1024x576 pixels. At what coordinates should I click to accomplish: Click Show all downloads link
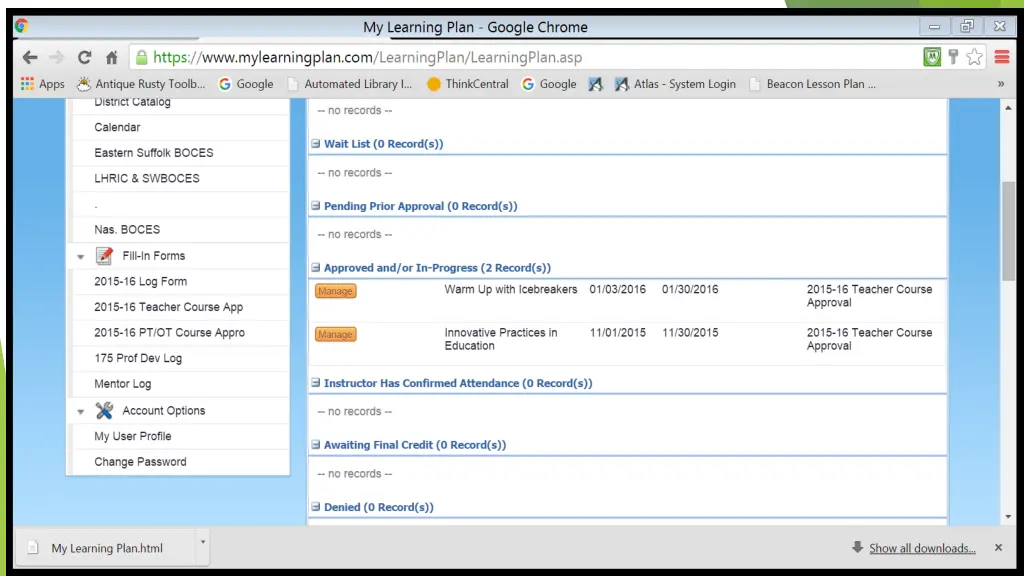pyautogui.click(x=921, y=548)
